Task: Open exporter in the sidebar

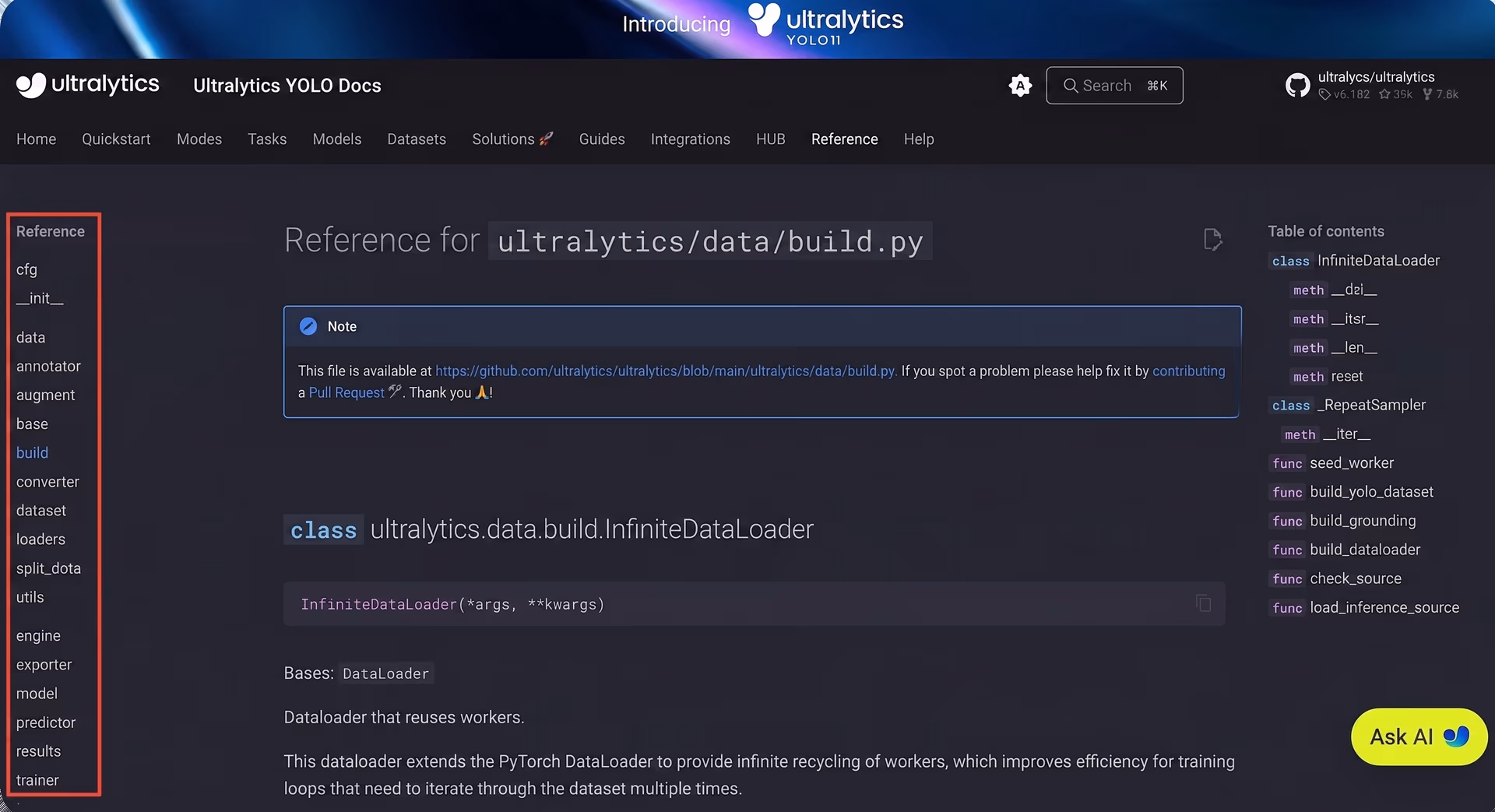Action: (44, 665)
